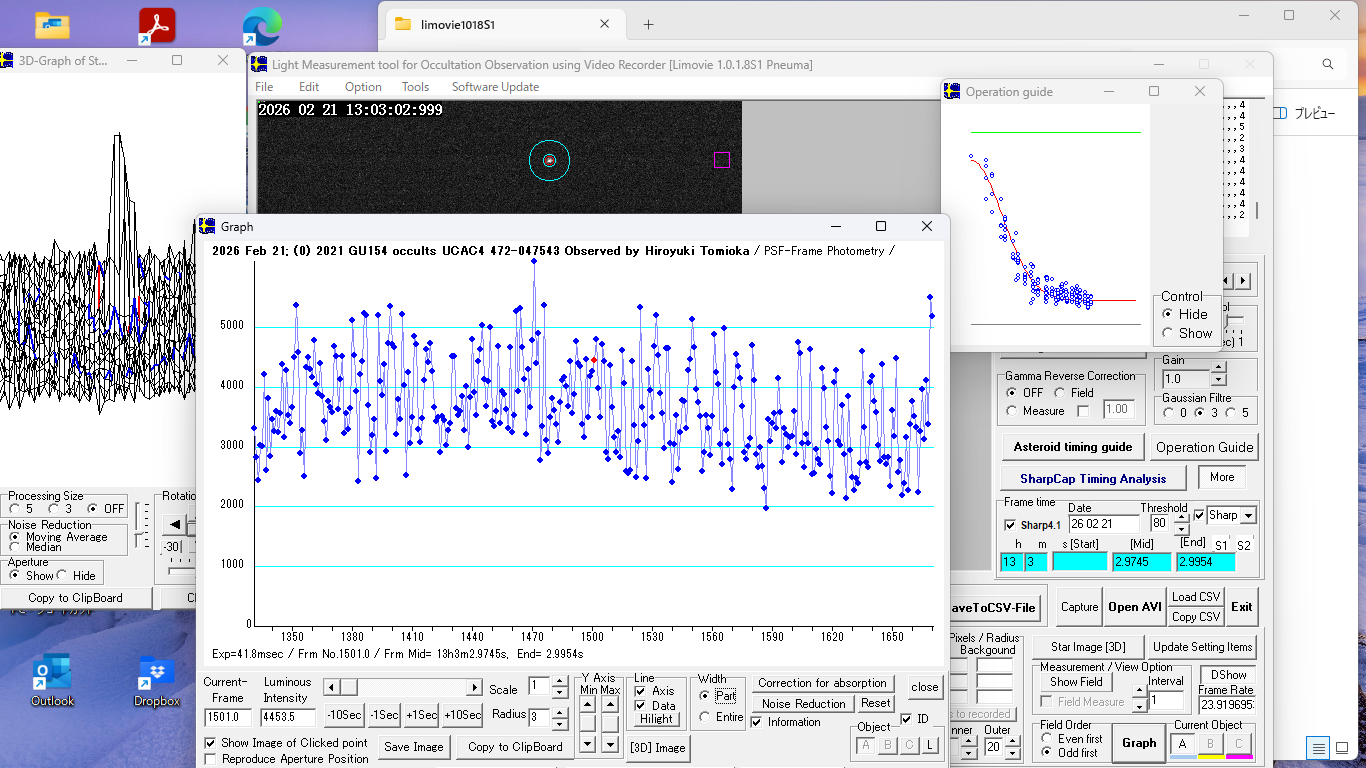Increase the Threshold value with up arrow
The height and width of the screenshot is (768, 1366).
pos(1180,518)
